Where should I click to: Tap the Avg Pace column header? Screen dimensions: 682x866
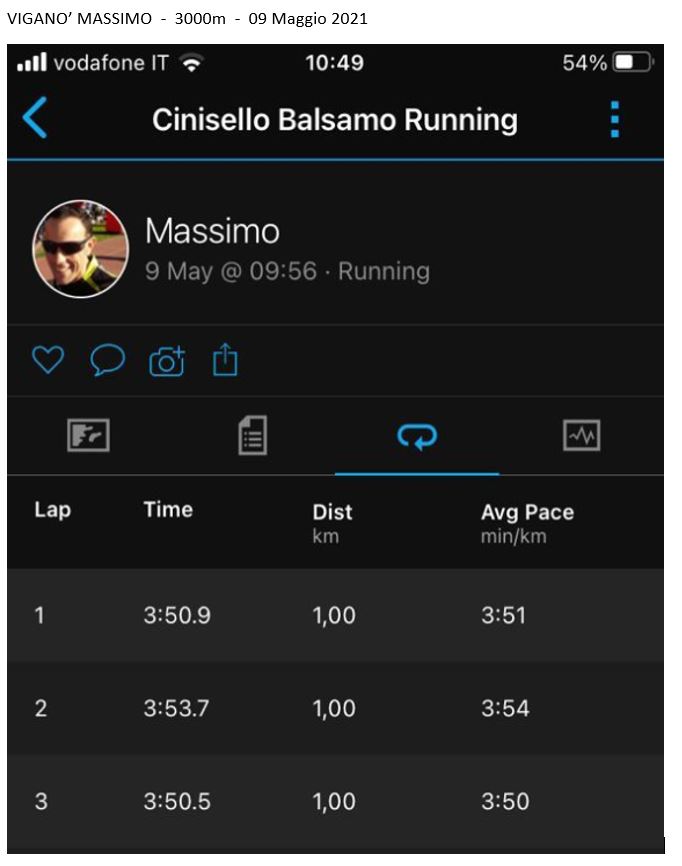527,522
